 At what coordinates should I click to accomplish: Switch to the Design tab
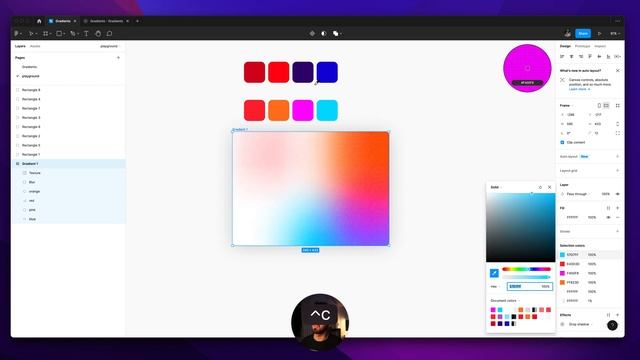(565, 46)
